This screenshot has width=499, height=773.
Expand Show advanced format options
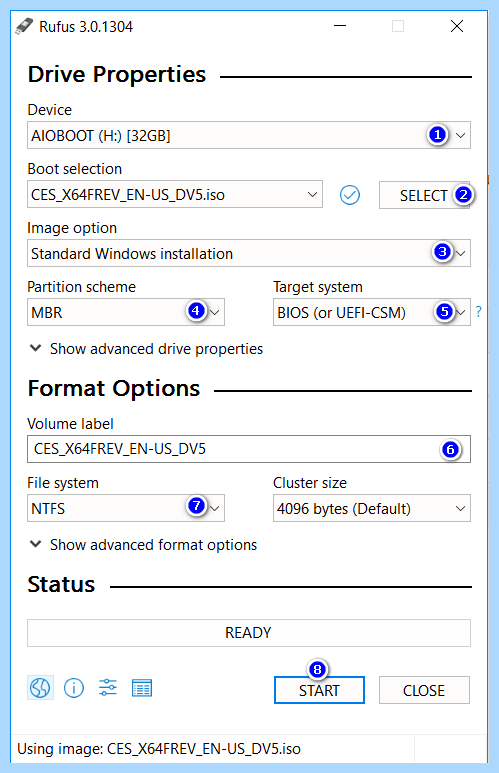(143, 545)
